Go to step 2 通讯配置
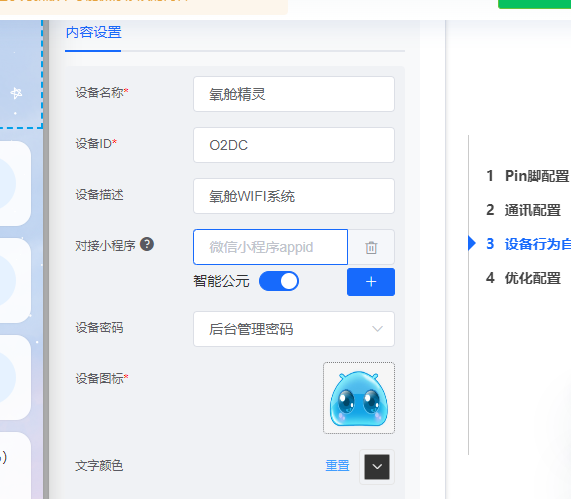The height and width of the screenshot is (499, 571). click(x=524, y=210)
